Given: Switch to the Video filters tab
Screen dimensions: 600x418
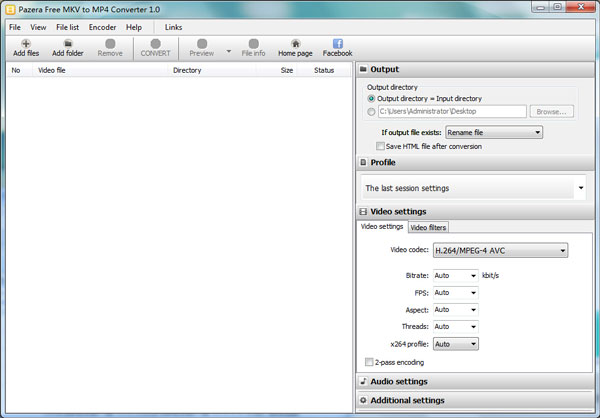Looking at the screenshot, I should pos(428,227).
